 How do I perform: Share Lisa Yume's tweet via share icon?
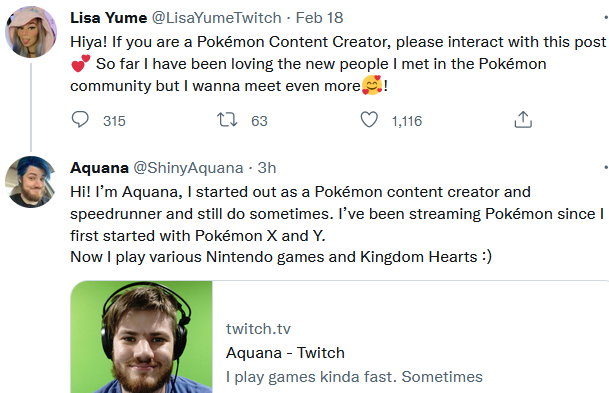(x=523, y=120)
